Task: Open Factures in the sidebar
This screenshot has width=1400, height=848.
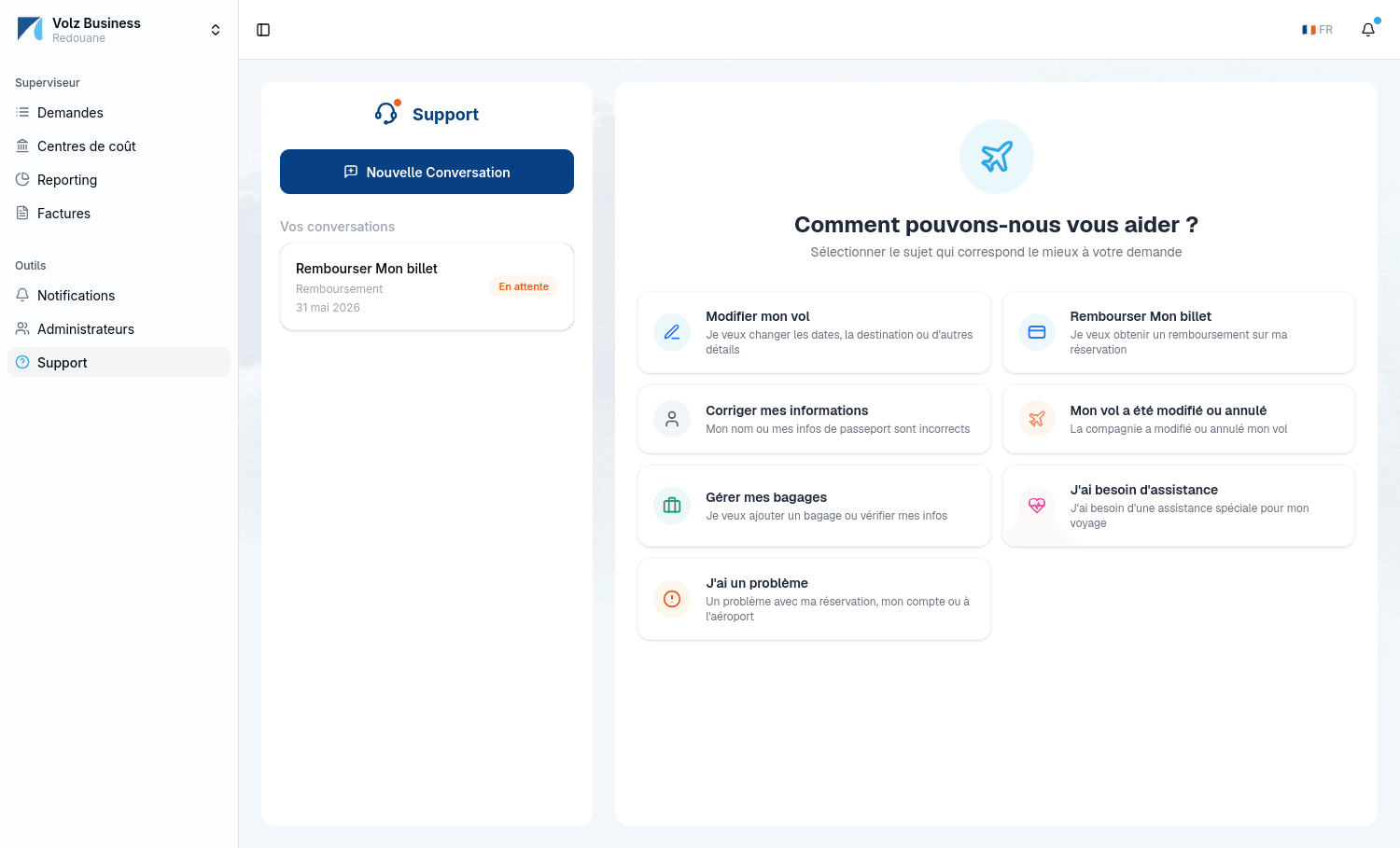Action: click(x=119, y=214)
